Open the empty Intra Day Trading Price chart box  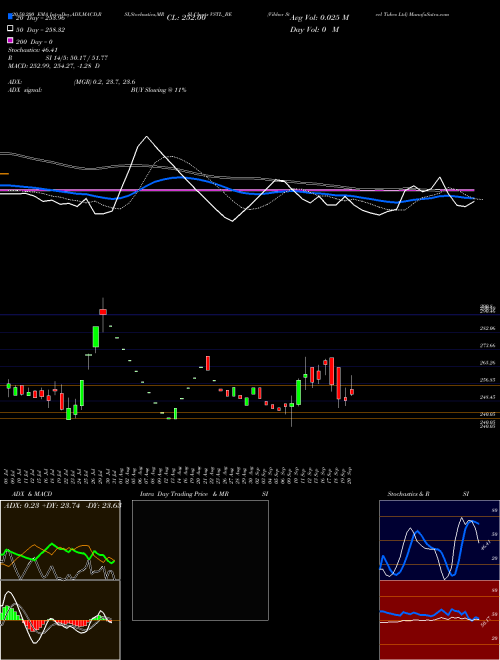[x=200, y=560]
